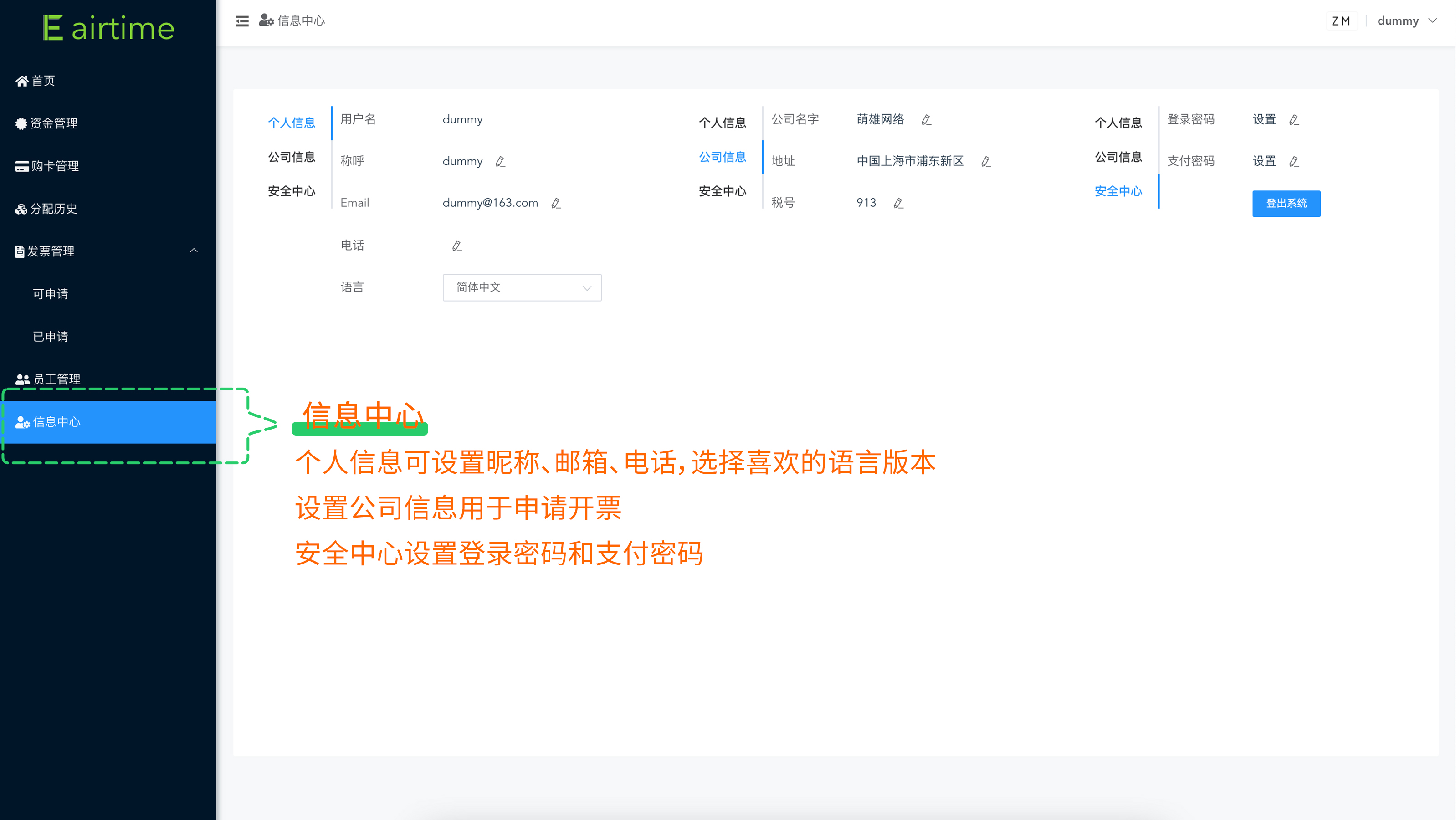This screenshot has height=820, width=1456.
Task: Click the 设置 link for 支付密码
Action: (x=1264, y=162)
